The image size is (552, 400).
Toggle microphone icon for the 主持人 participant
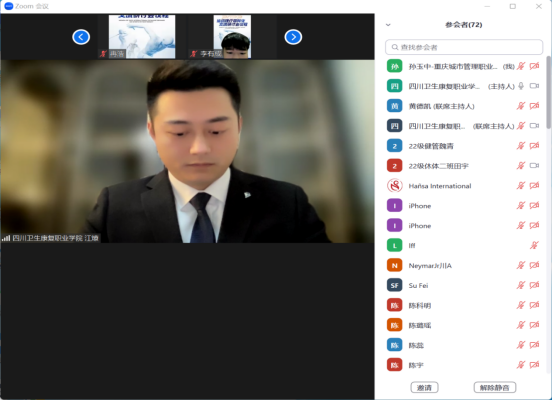point(521,86)
